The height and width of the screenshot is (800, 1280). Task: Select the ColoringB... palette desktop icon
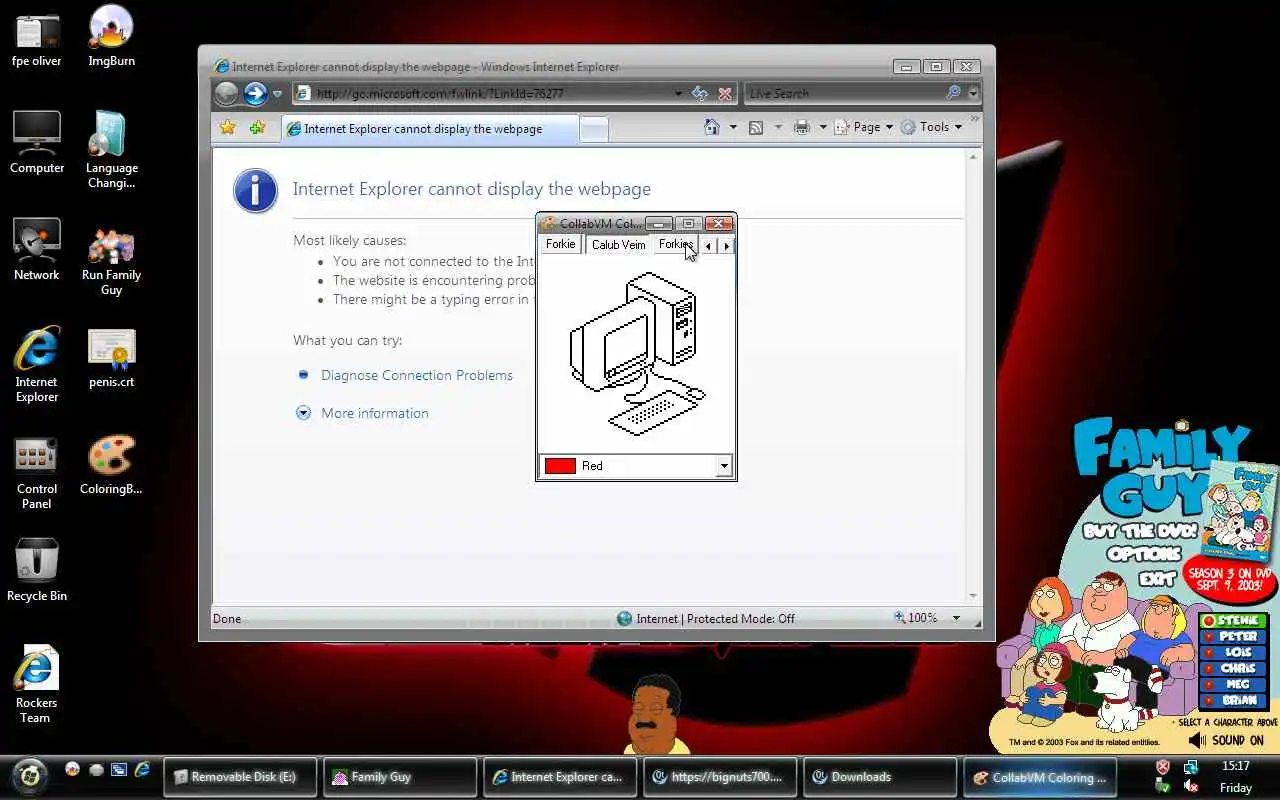coord(111,465)
